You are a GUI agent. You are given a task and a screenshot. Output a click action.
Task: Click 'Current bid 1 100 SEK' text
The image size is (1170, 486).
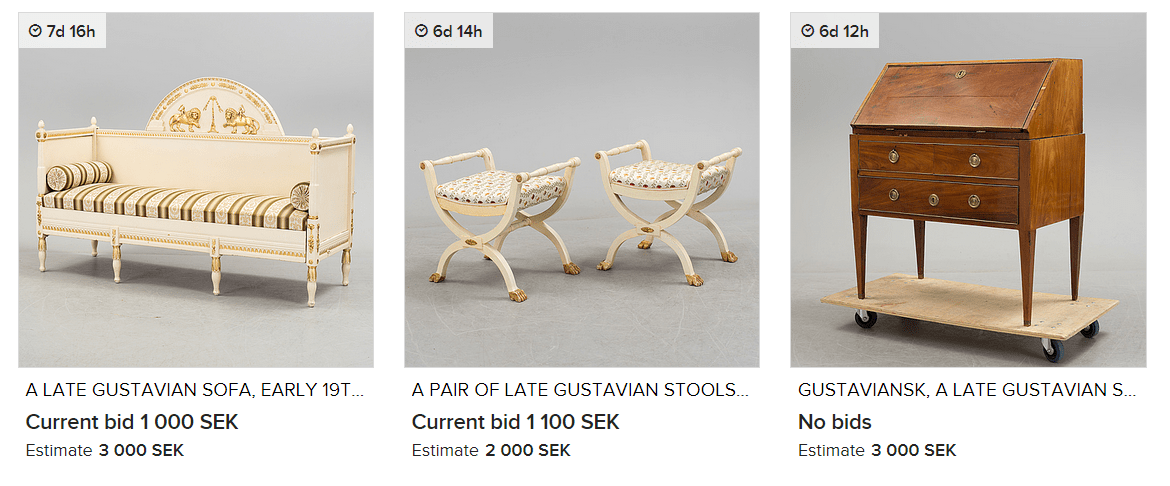[516, 422]
